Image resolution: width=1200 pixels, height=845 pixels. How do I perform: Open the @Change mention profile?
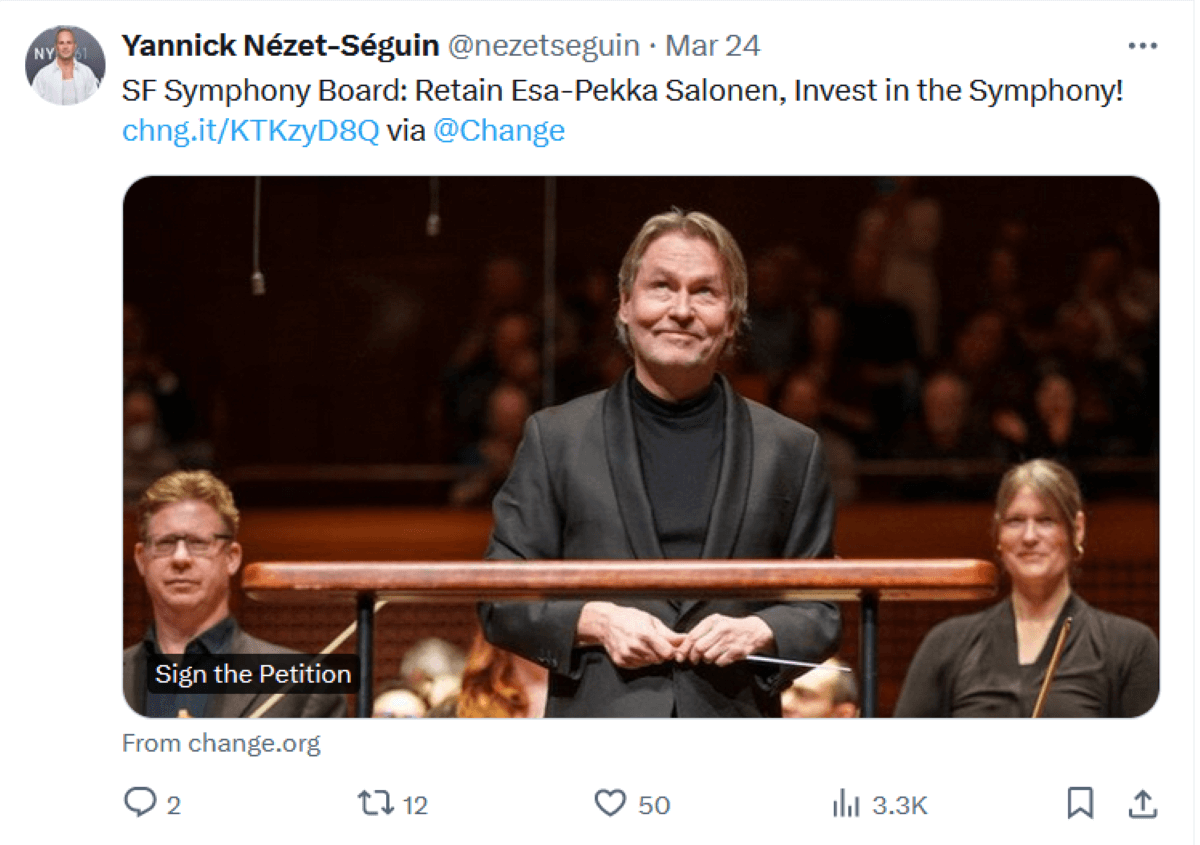500,130
